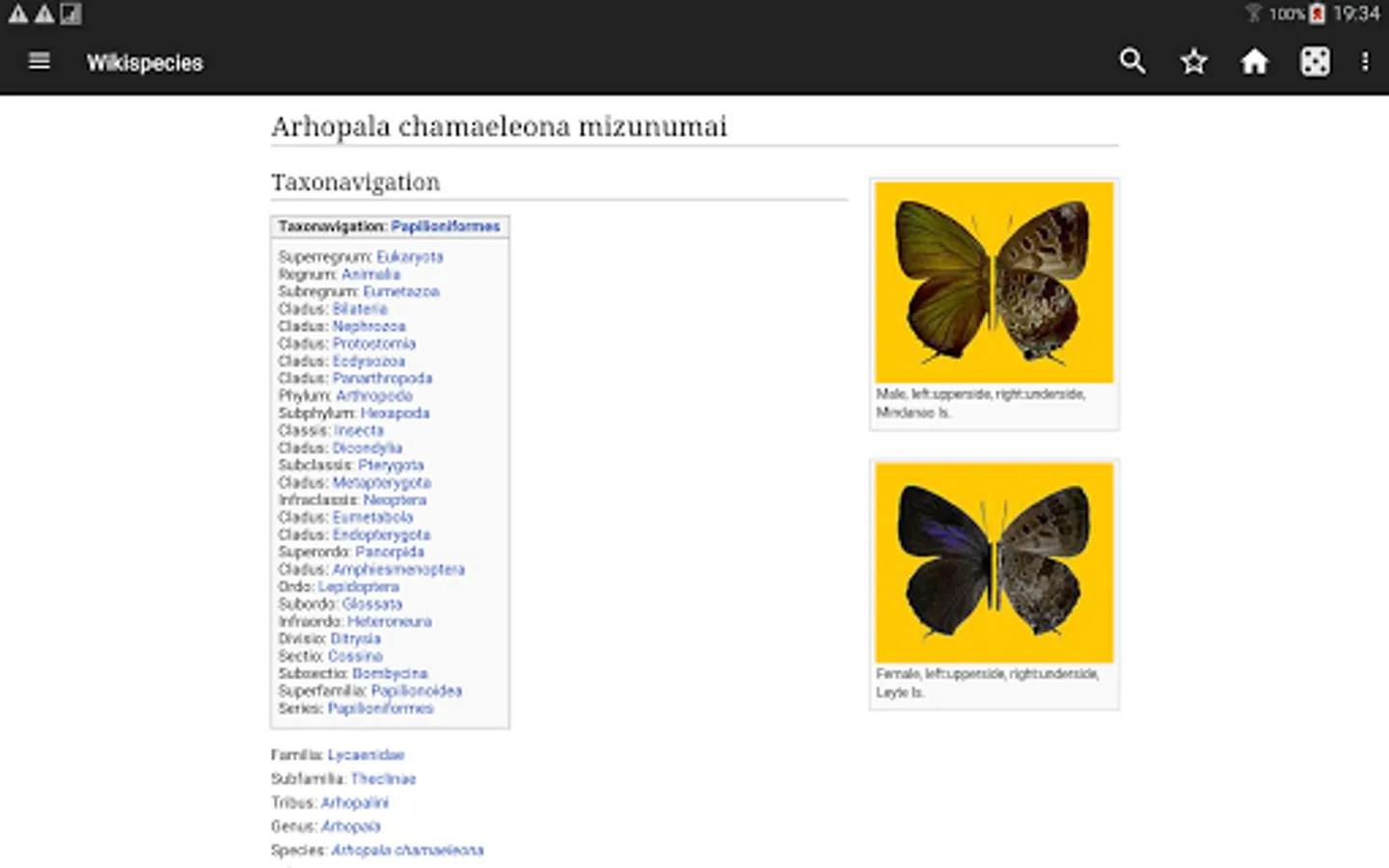Click the Arthropoda phylum link
The image size is (1389, 868).
click(x=374, y=395)
